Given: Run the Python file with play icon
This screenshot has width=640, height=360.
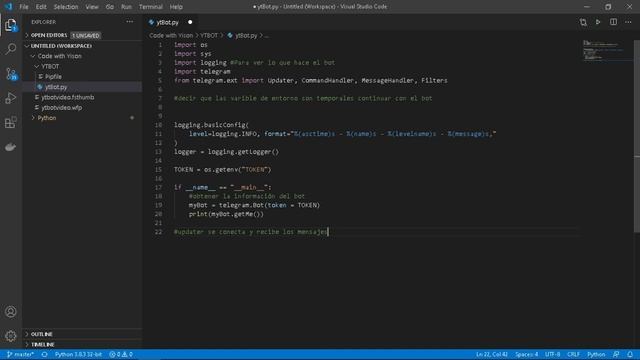Looking at the screenshot, I should [598, 22].
